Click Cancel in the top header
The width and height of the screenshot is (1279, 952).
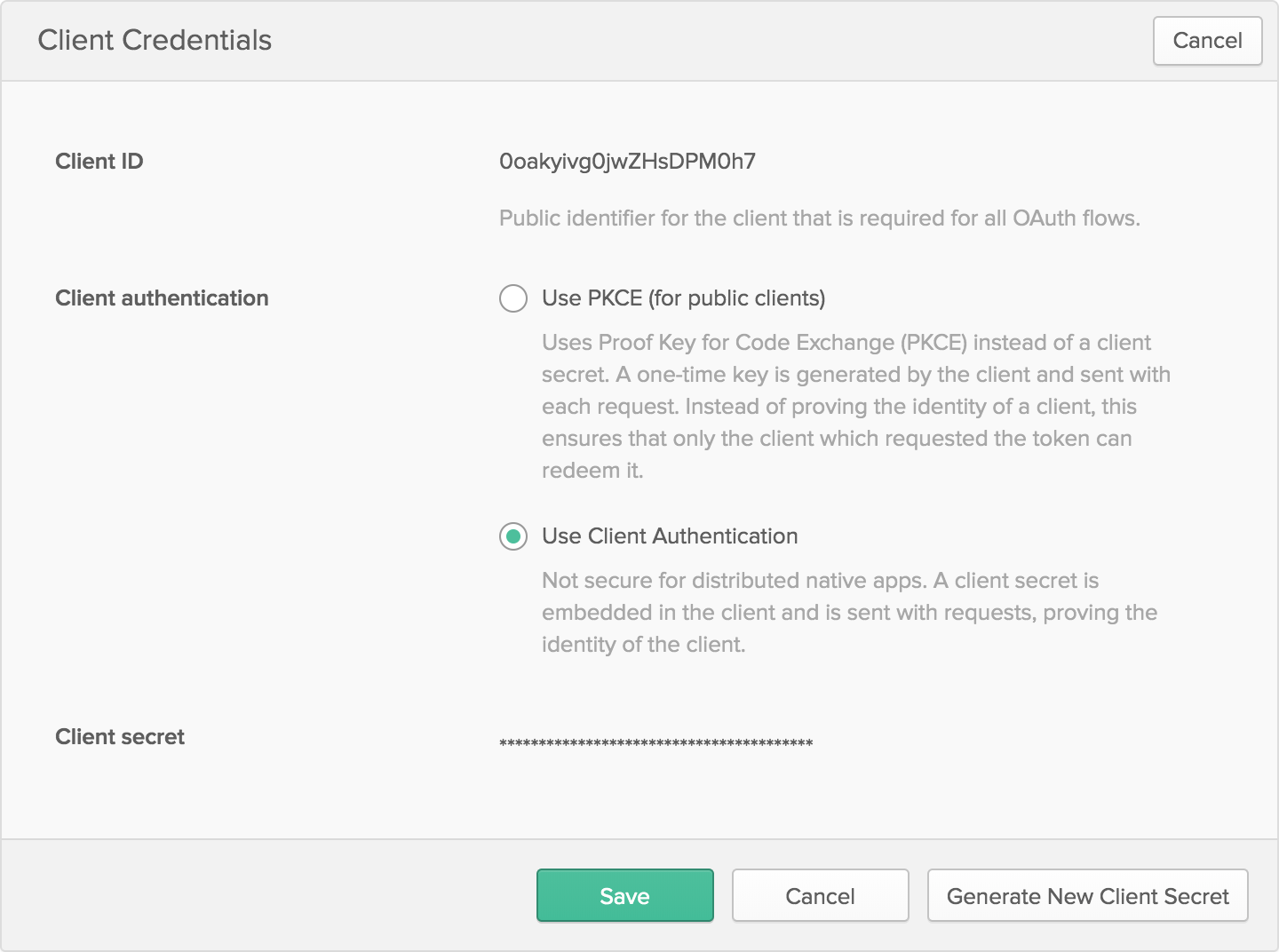(x=1207, y=41)
